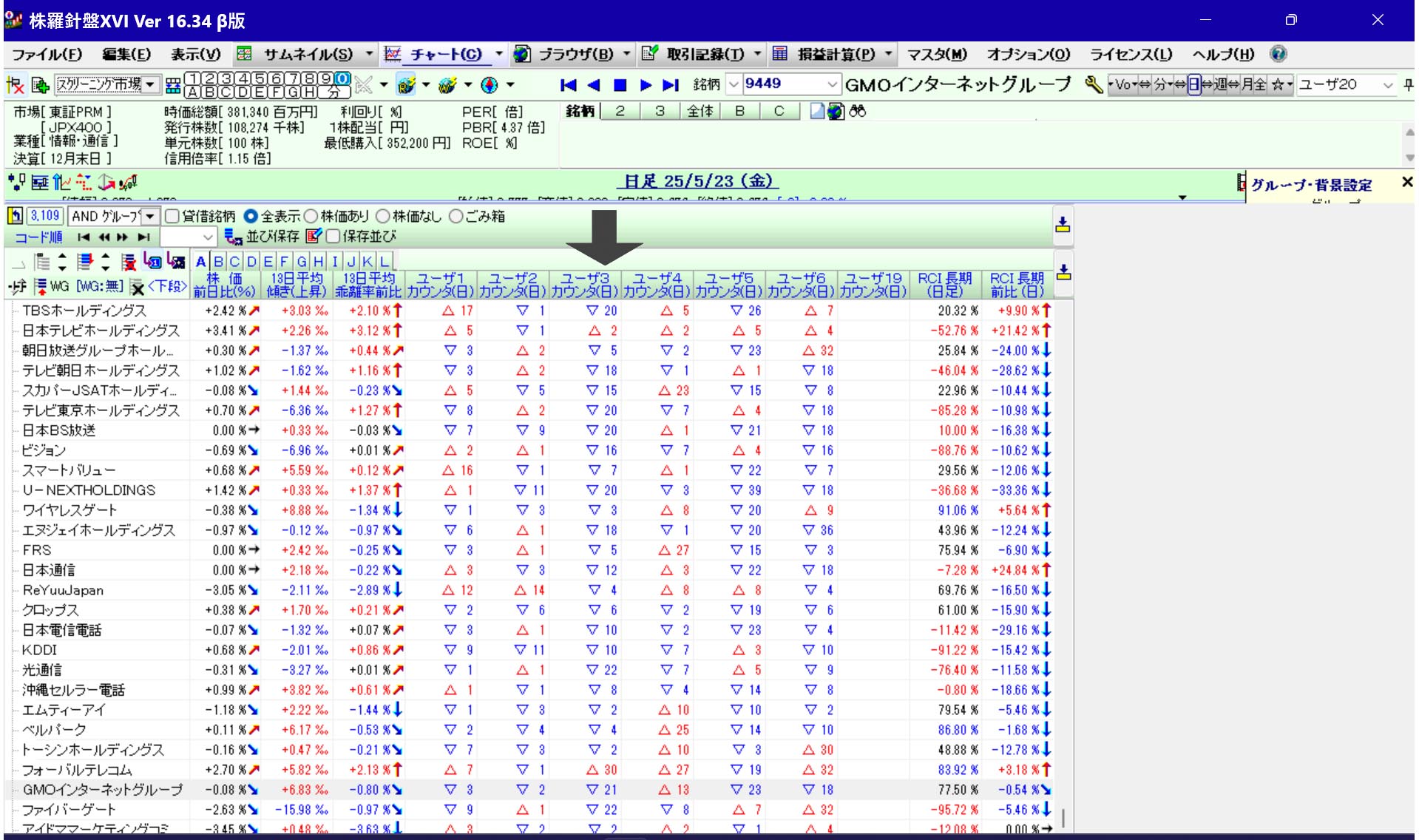Image resolution: width=1419 pixels, height=840 pixels.
Task: Close the グループ・背景設定 panel
Action: tap(1406, 182)
